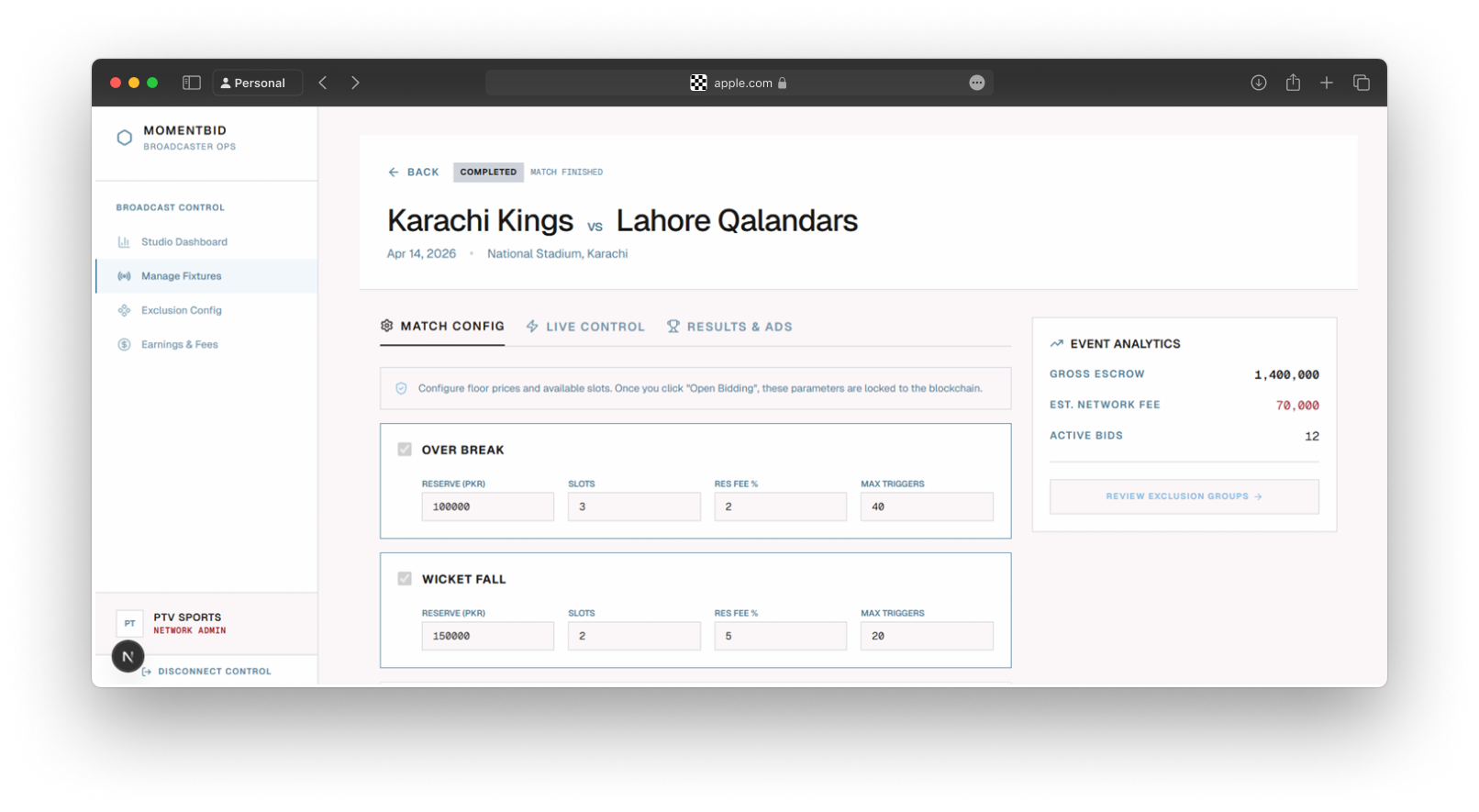Click Gross Escrow value 1,400,000
Viewport: 1479px width, 812px height.
tap(1286, 374)
